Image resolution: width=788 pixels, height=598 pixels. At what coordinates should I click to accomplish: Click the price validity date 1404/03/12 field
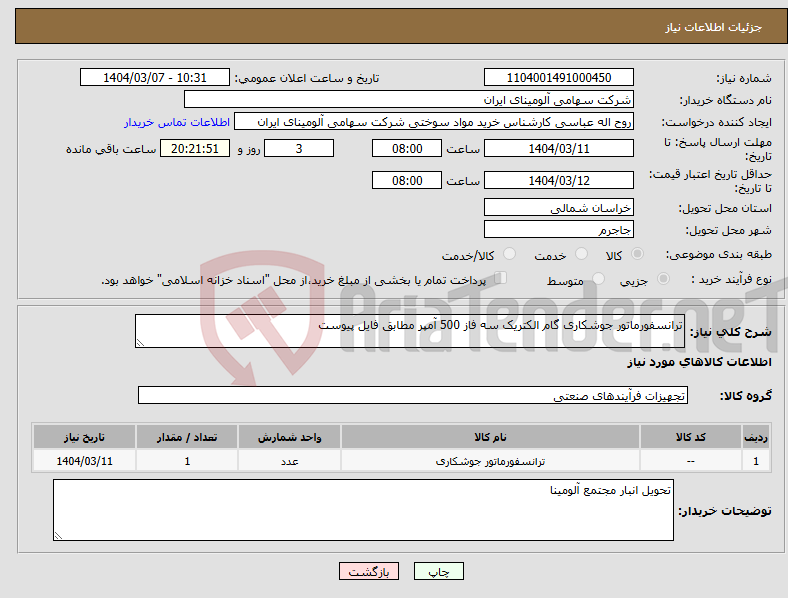point(558,180)
